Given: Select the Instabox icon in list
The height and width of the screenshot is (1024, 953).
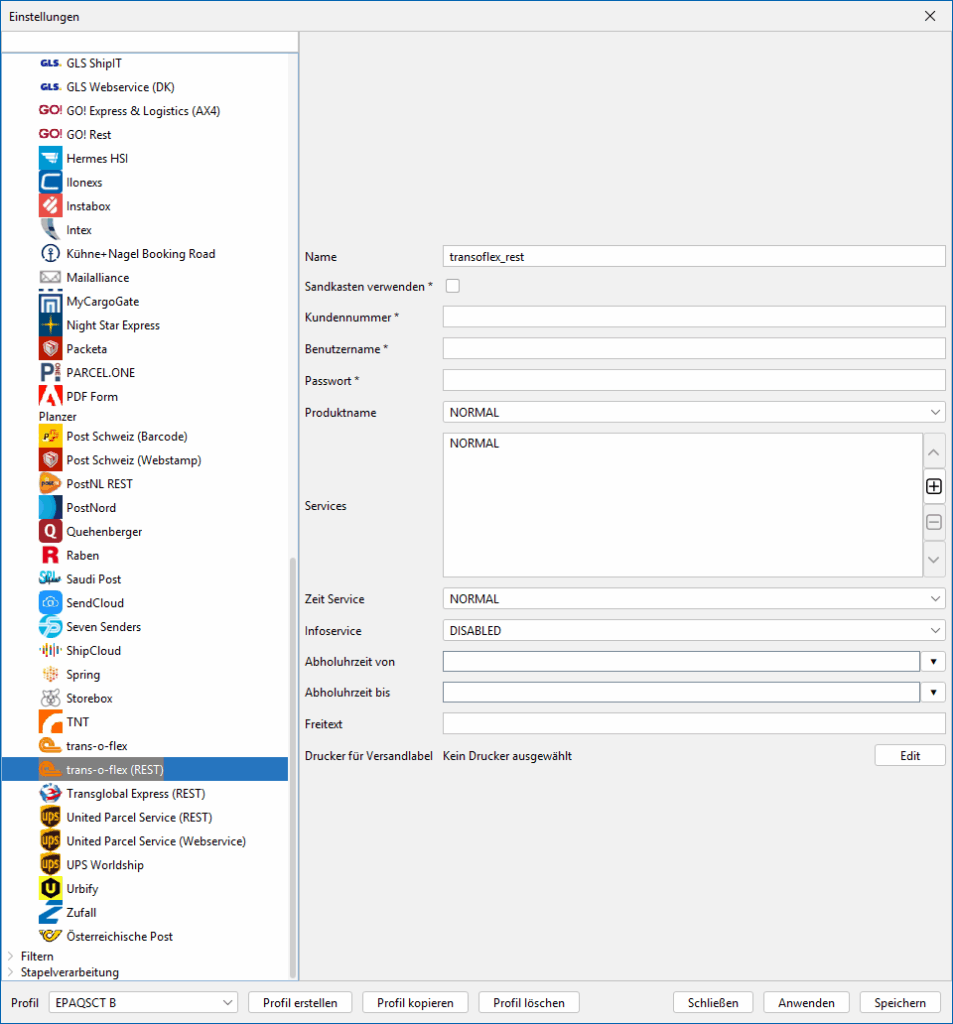Looking at the screenshot, I should pos(50,206).
